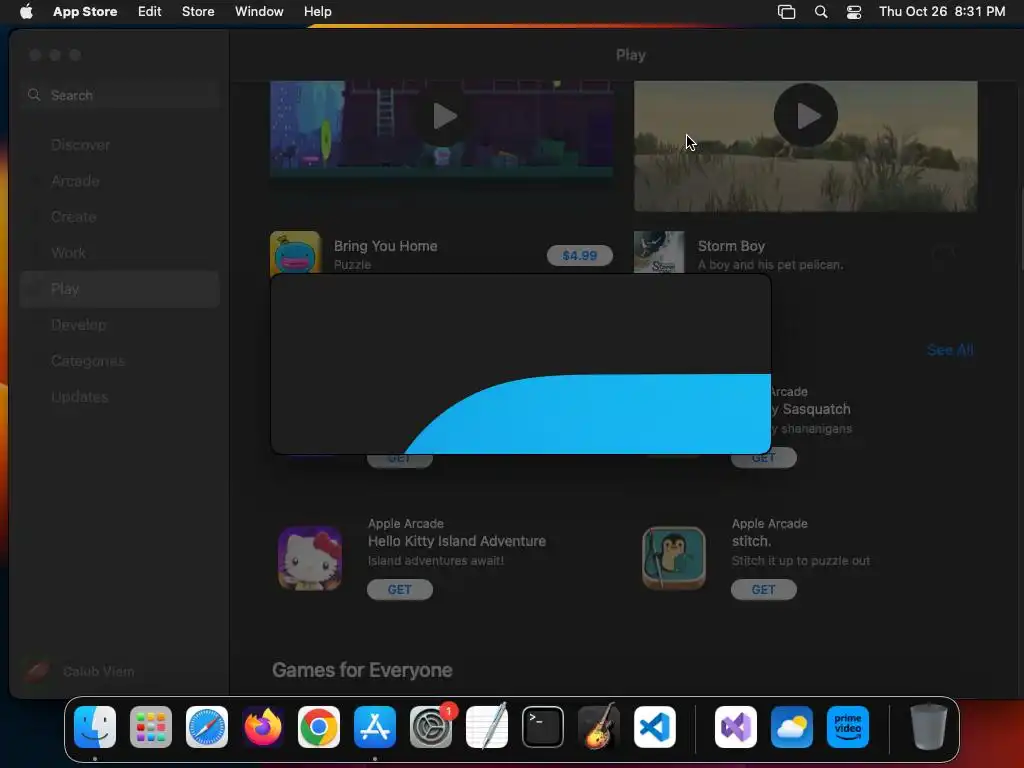Open Google Chrome in the dock
The height and width of the screenshot is (768, 1024).
pyautogui.click(x=319, y=727)
